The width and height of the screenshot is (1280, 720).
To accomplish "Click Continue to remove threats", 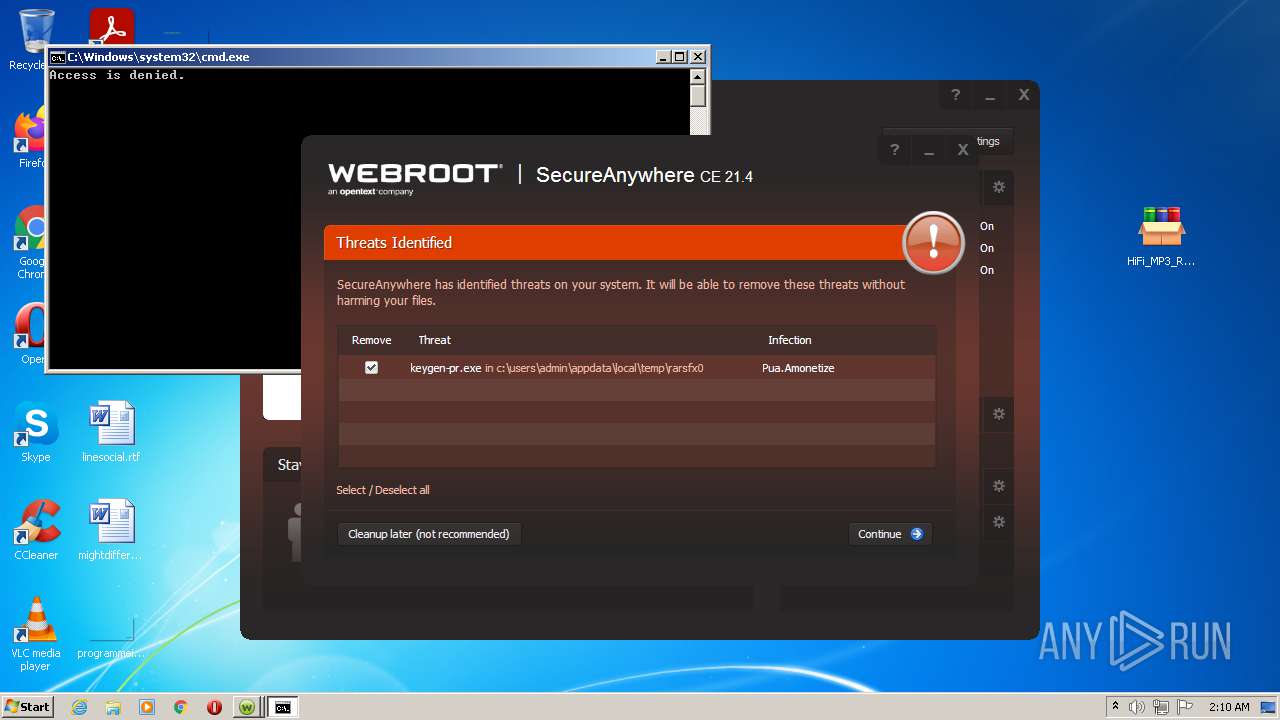I will tap(890, 534).
